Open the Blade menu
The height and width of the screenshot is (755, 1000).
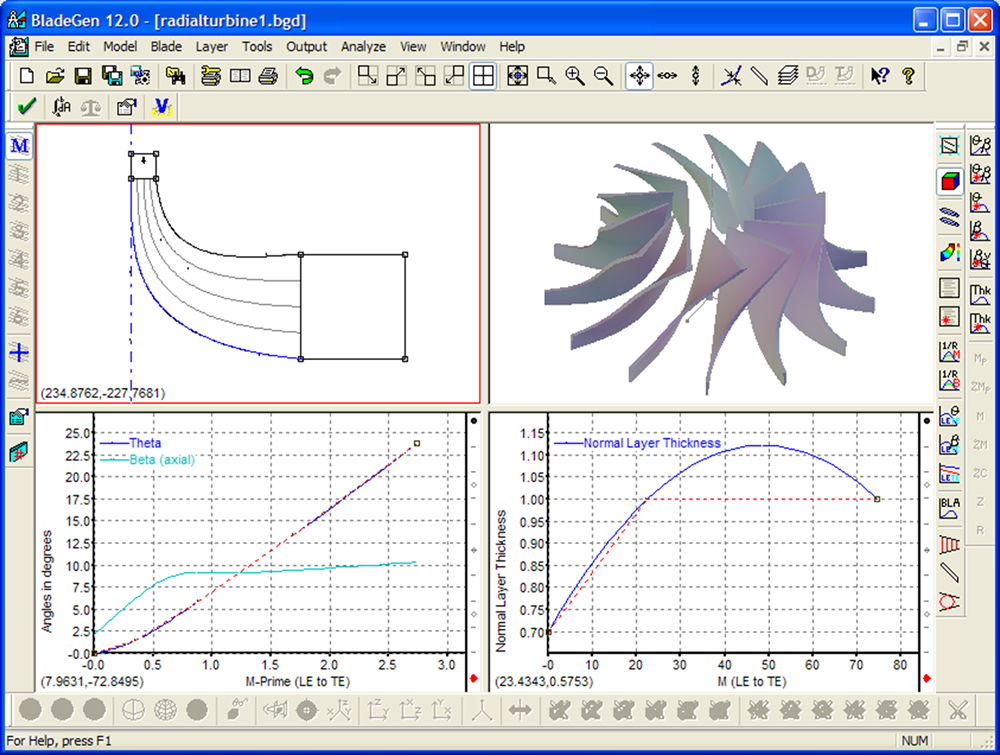click(166, 46)
